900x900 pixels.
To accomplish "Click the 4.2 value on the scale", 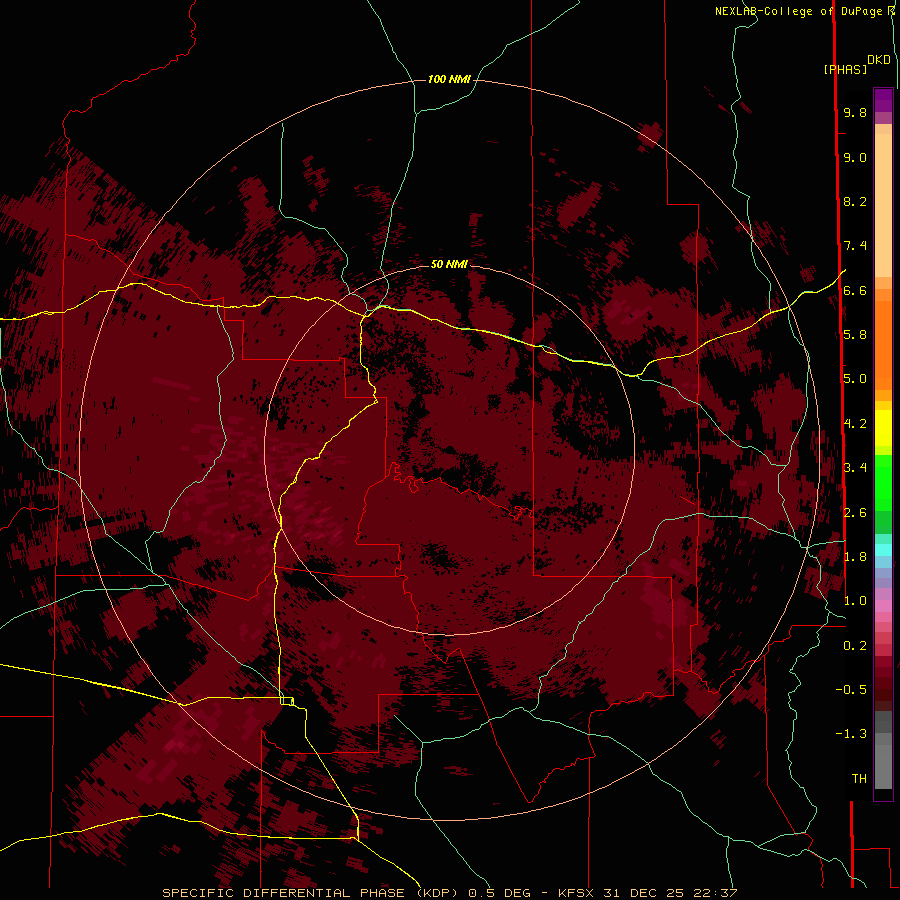I will pos(855,424).
